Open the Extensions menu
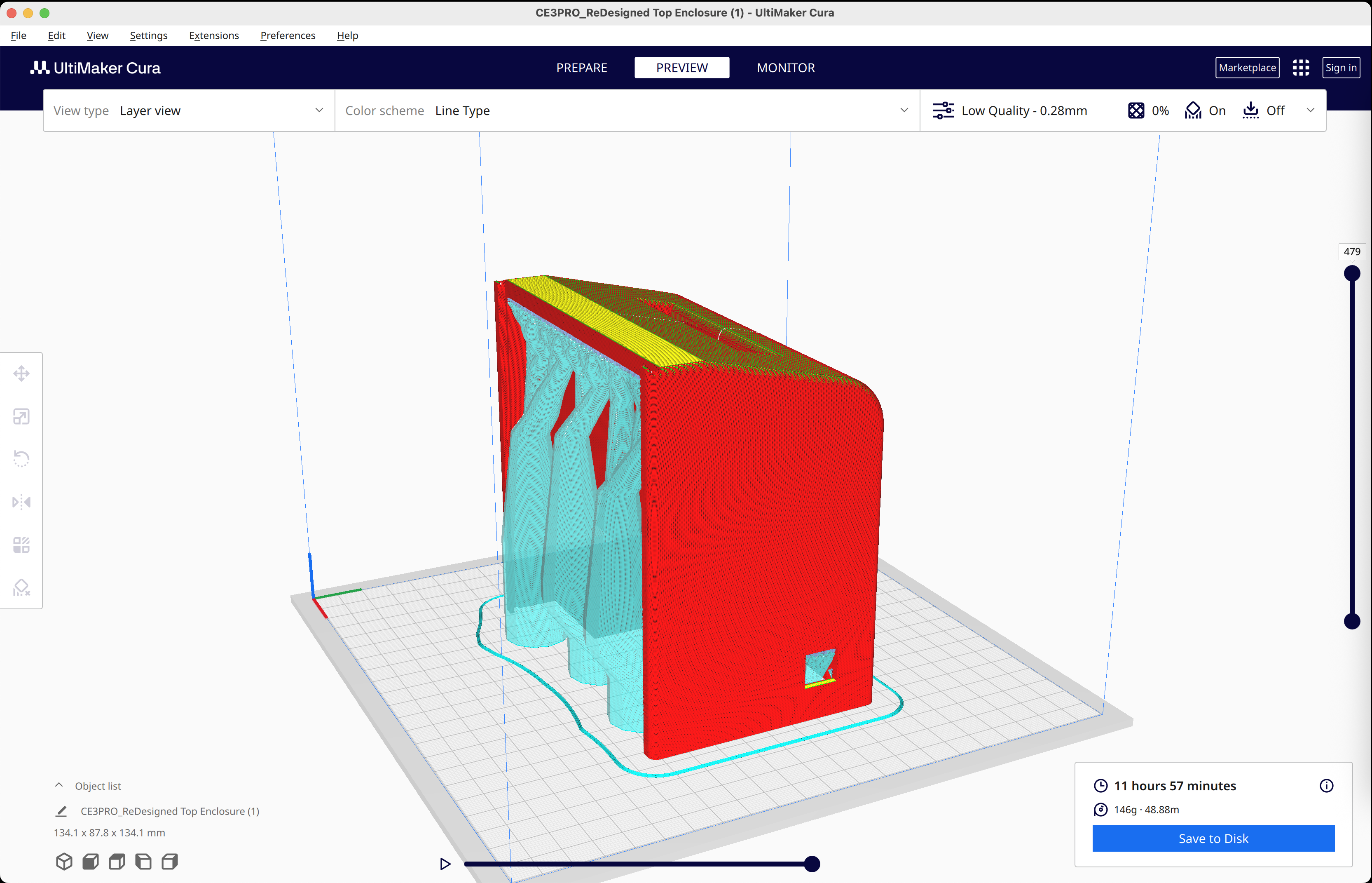 tap(214, 35)
